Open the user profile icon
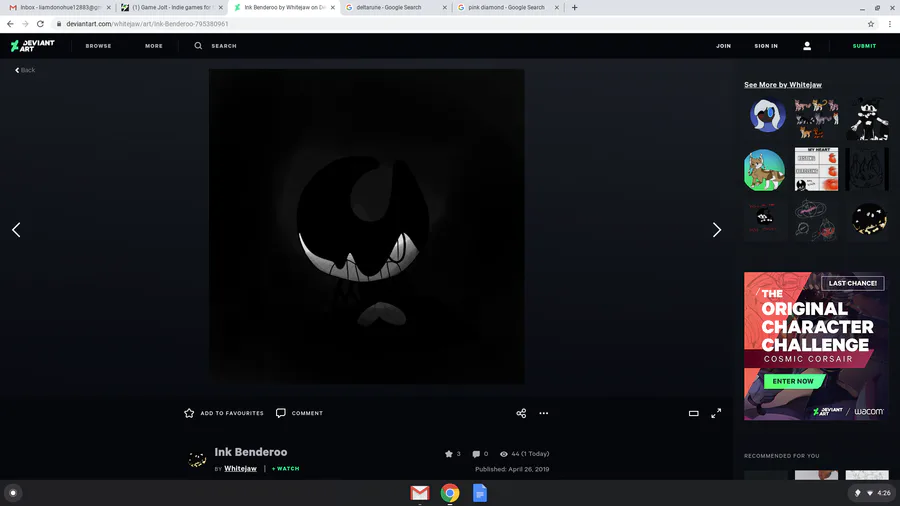 (806, 46)
